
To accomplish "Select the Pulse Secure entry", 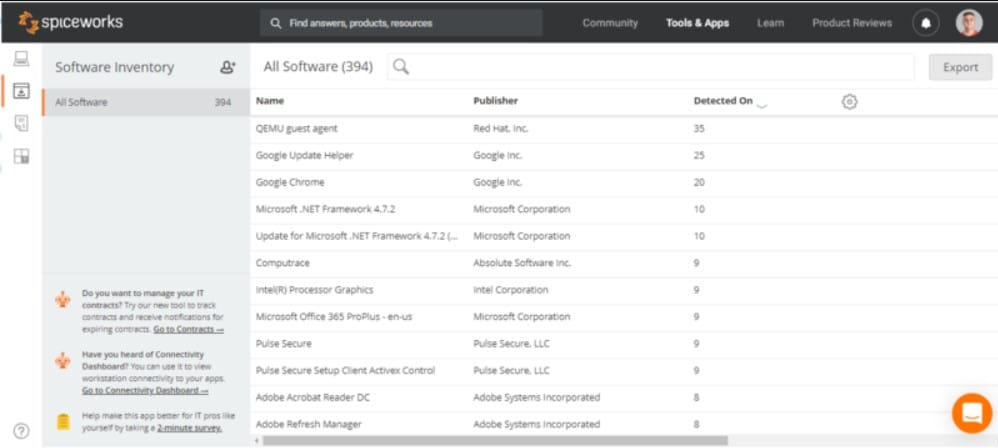I will (624, 344).
